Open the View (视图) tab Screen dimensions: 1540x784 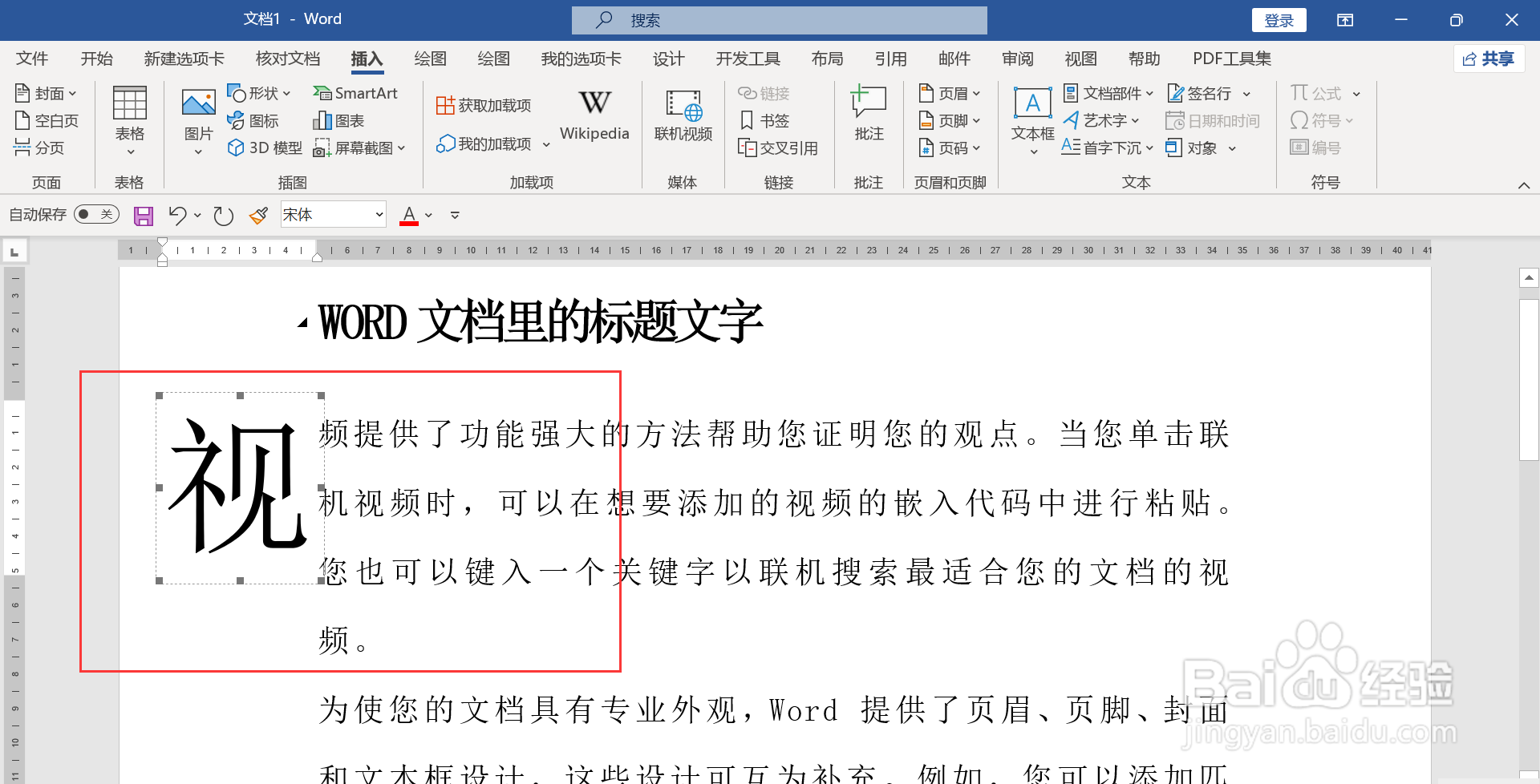tap(1080, 59)
